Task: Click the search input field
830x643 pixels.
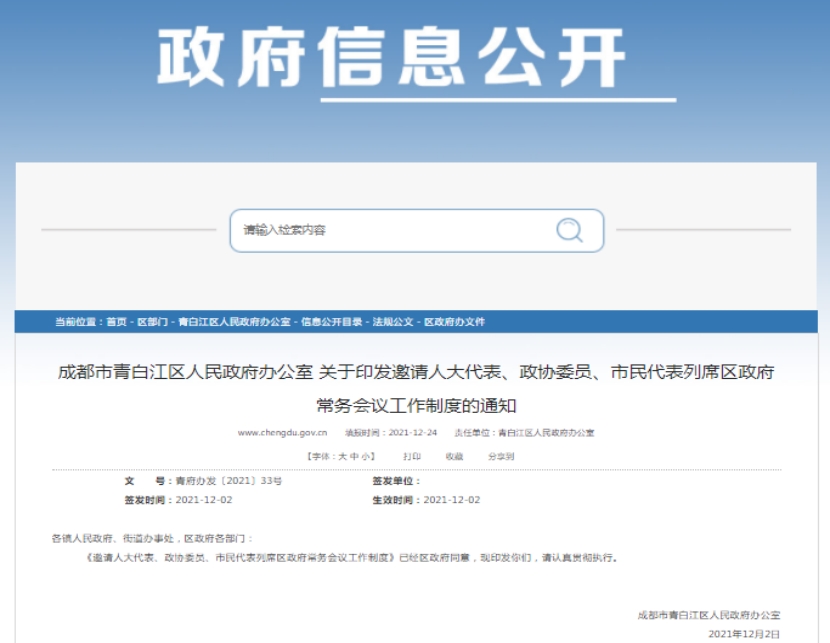Action: coord(390,230)
